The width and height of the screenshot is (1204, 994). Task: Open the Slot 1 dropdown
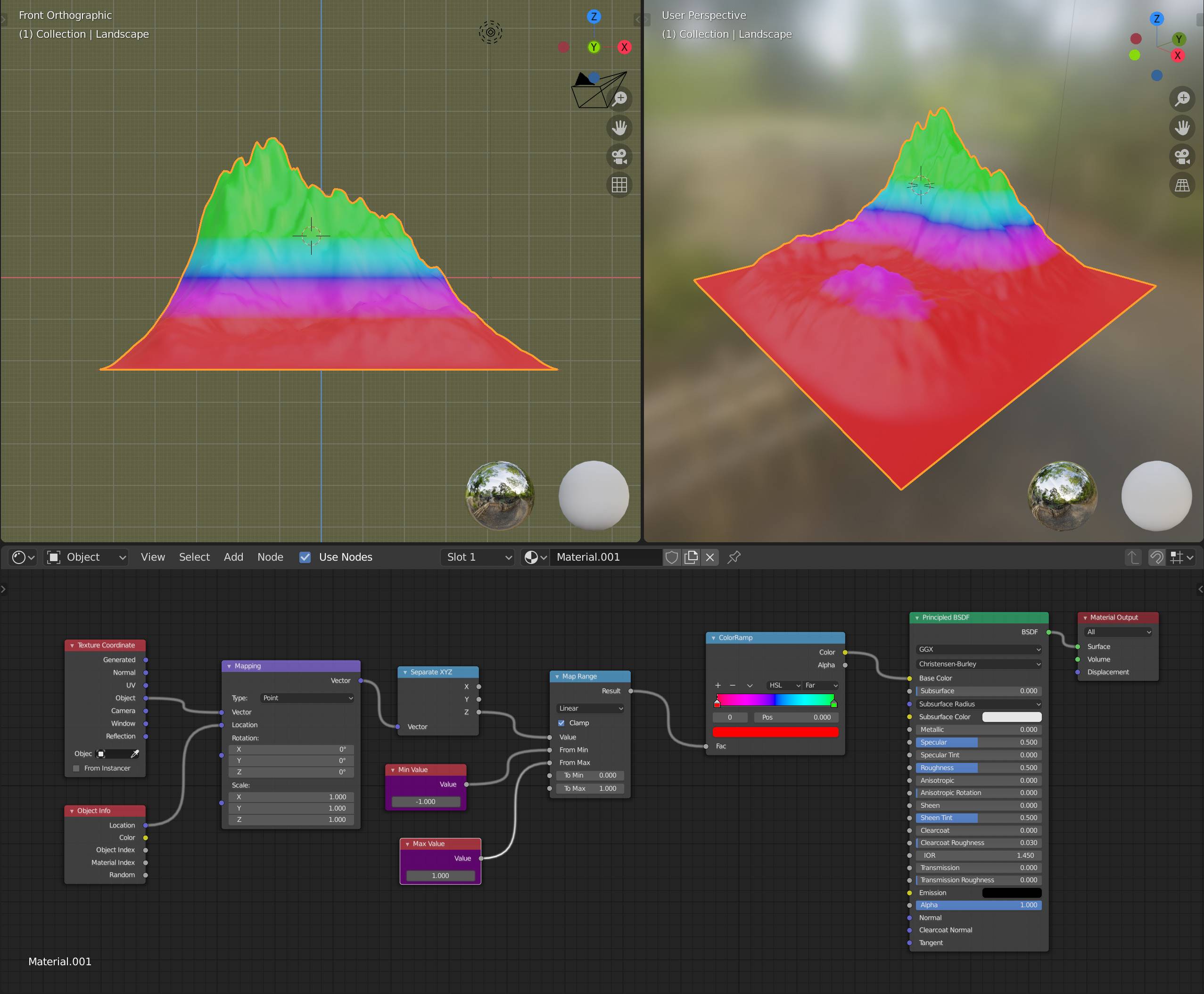pos(478,557)
